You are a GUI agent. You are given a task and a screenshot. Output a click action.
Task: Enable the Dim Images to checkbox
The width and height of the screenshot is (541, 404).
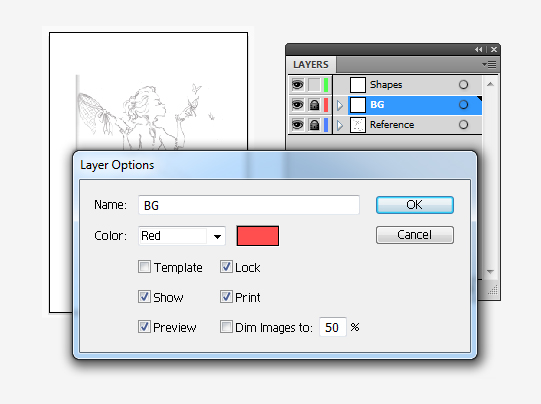[x=226, y=326]
